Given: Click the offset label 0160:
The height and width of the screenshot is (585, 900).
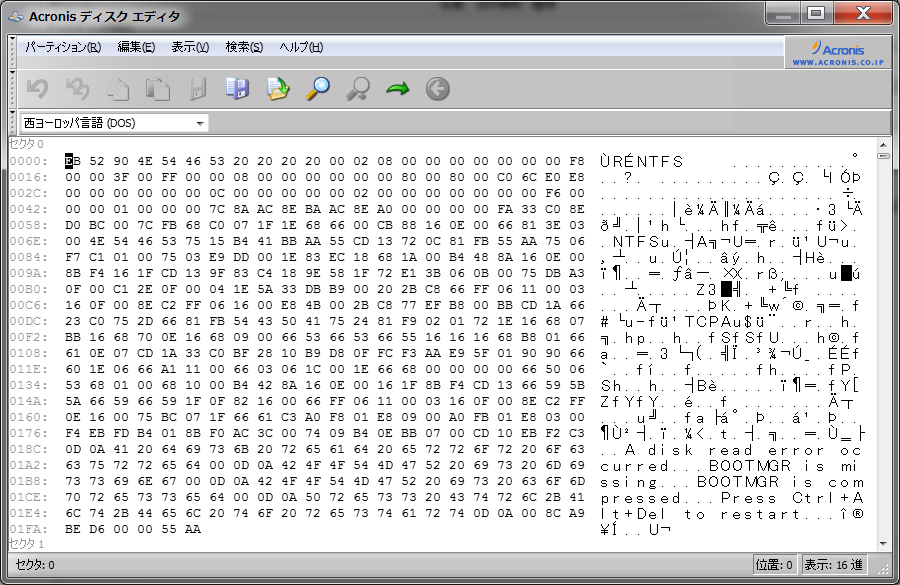Looking at the screenshot, I should (29, 417).
